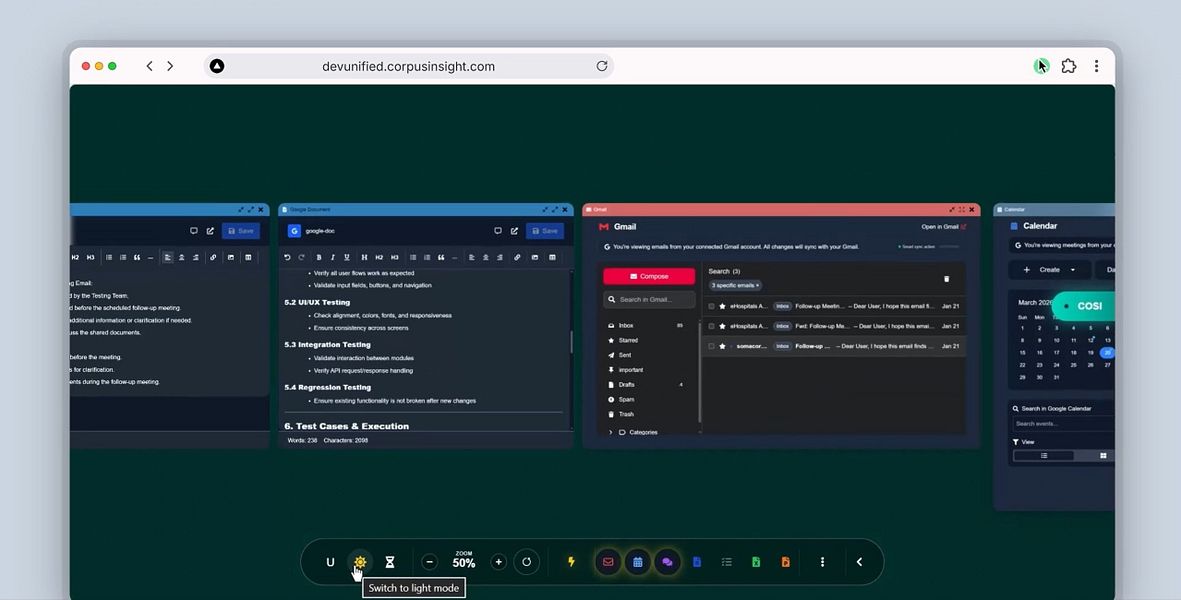Screen dimensions: 1181x600
Task: Open the three-dot more menu in dock
Action: coord(822,562)
